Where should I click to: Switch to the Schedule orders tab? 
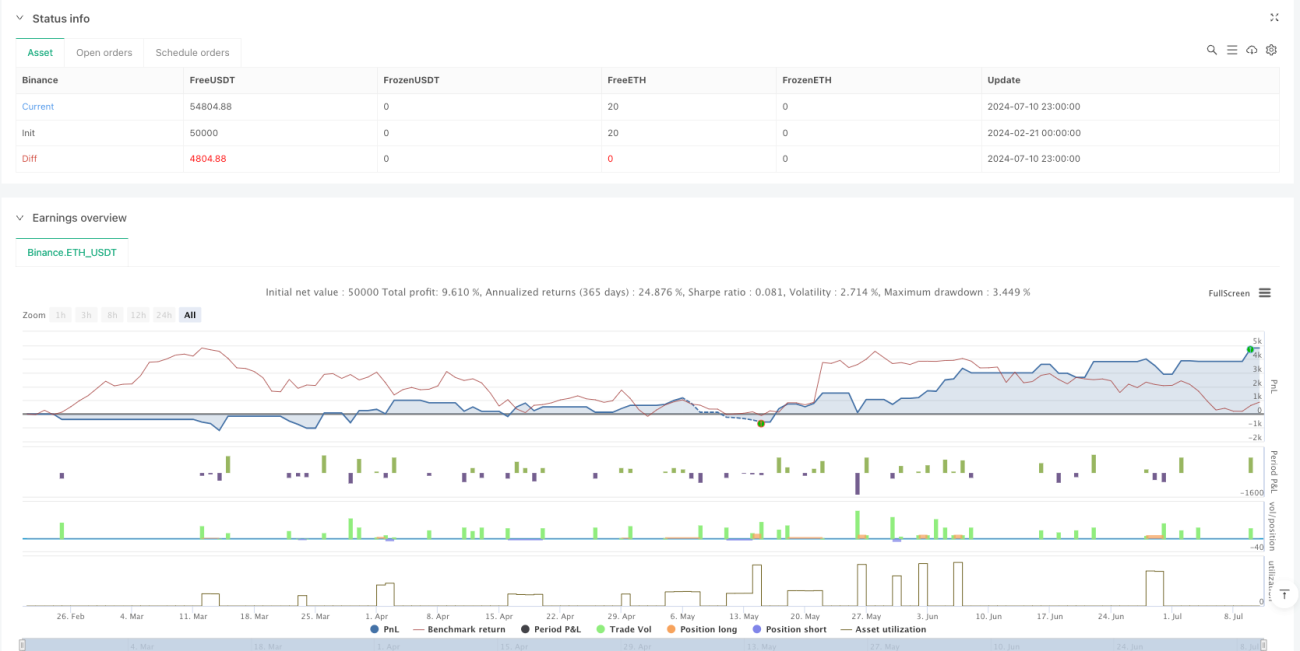pos(192,53)
